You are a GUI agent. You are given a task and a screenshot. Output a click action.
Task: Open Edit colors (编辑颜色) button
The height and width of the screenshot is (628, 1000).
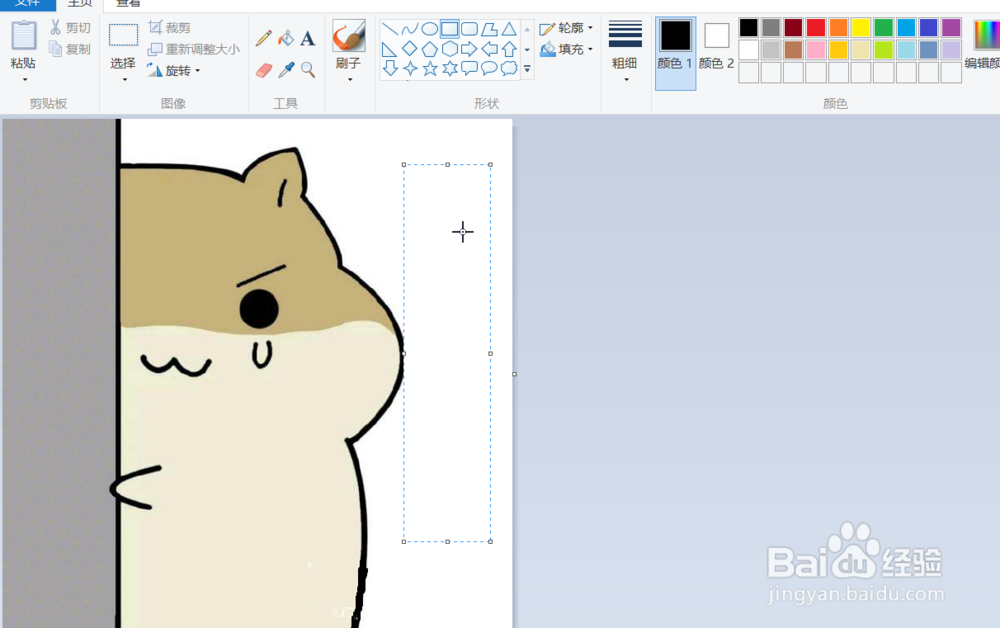click(x=983, y=45)
